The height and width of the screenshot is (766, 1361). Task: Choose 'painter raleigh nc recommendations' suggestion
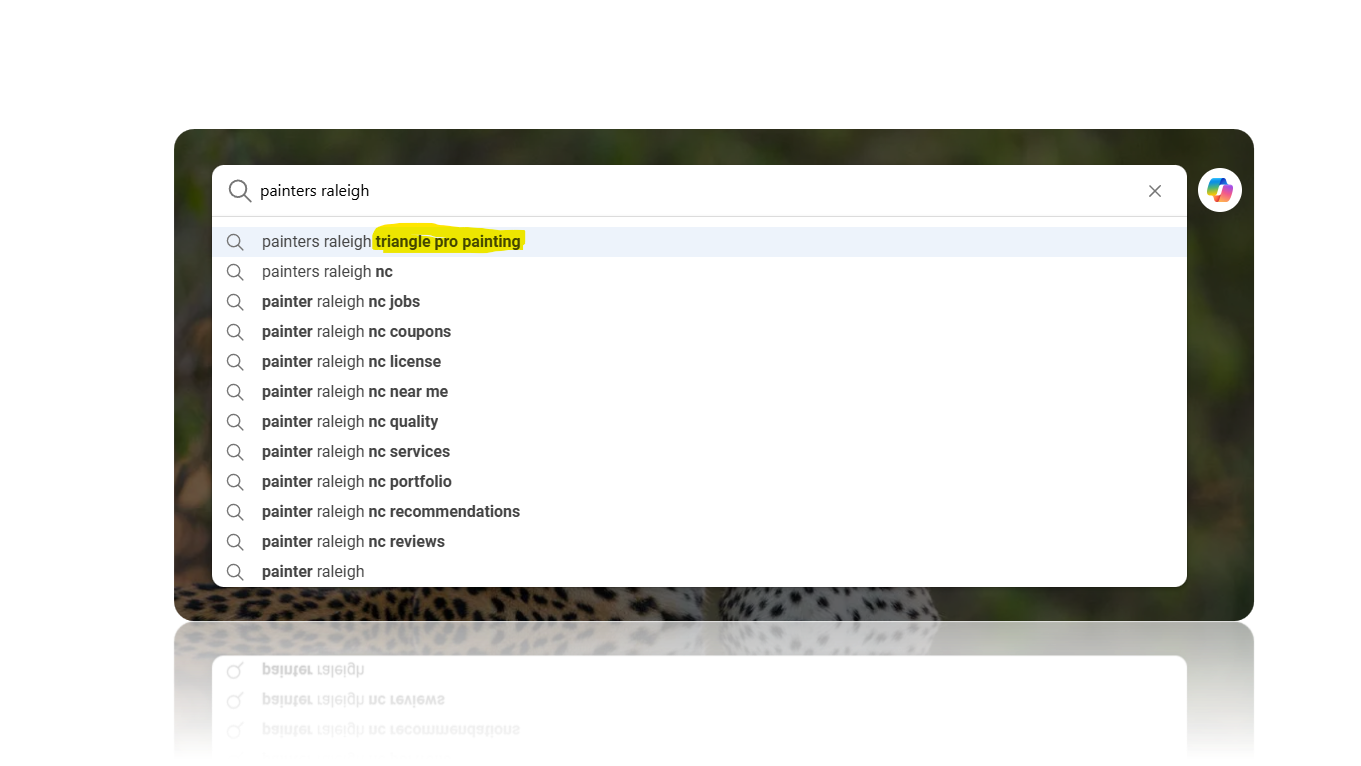point(390,512)
